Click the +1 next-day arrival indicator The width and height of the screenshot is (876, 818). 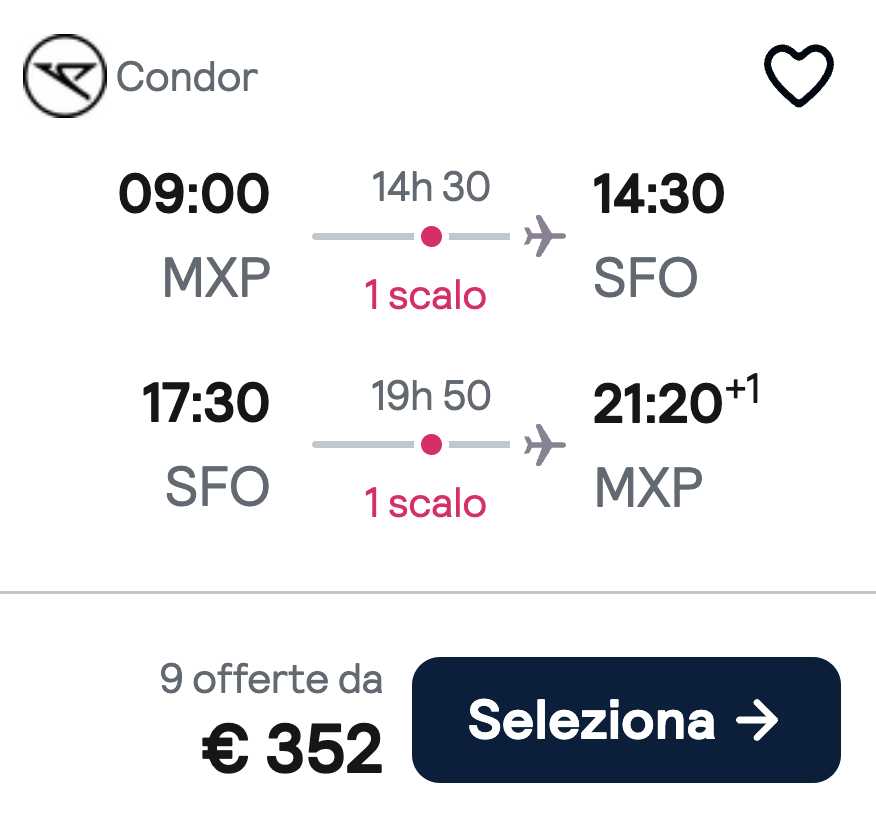tap(741, 391)
